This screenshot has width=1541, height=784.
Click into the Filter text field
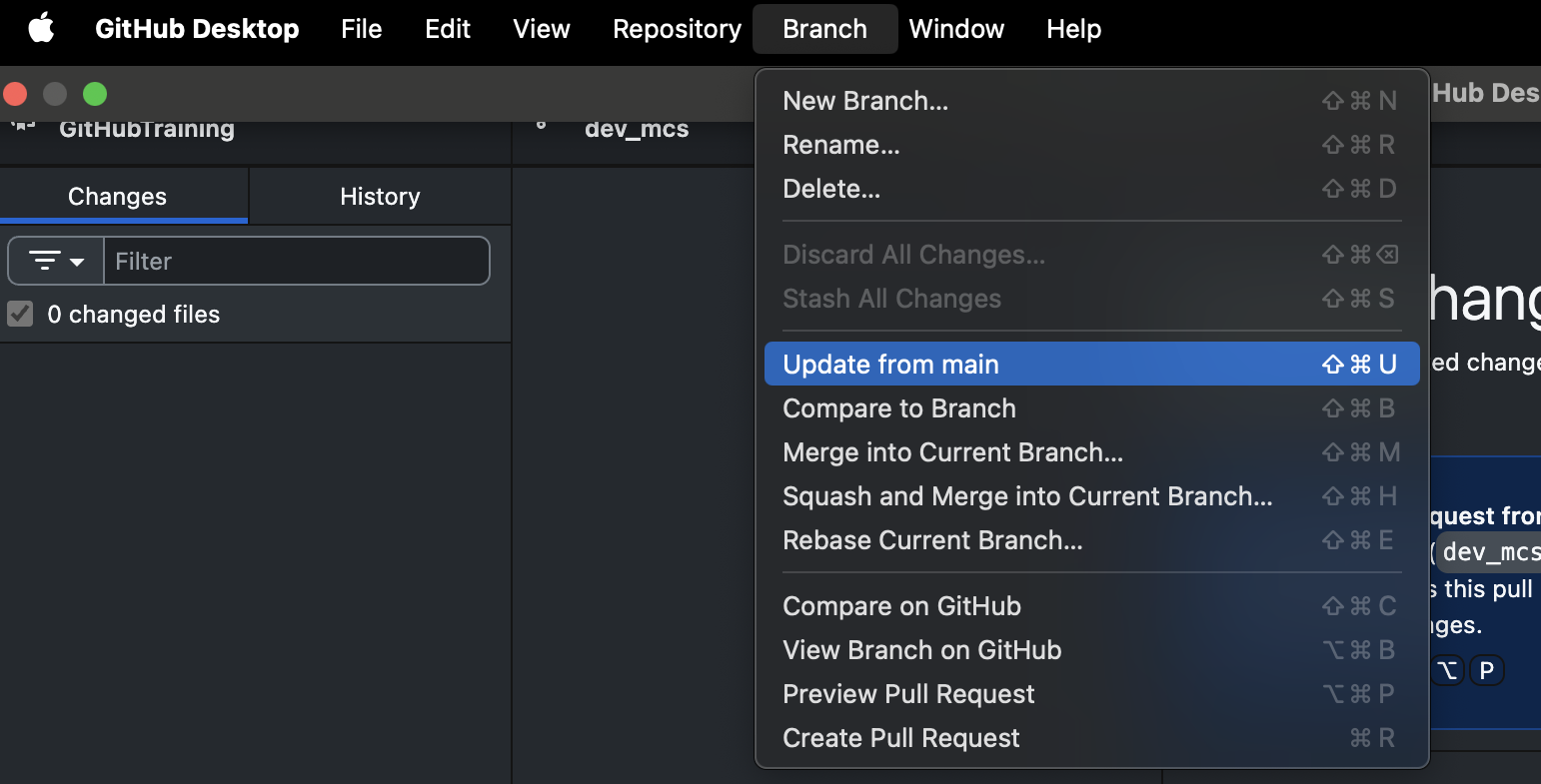297,262
